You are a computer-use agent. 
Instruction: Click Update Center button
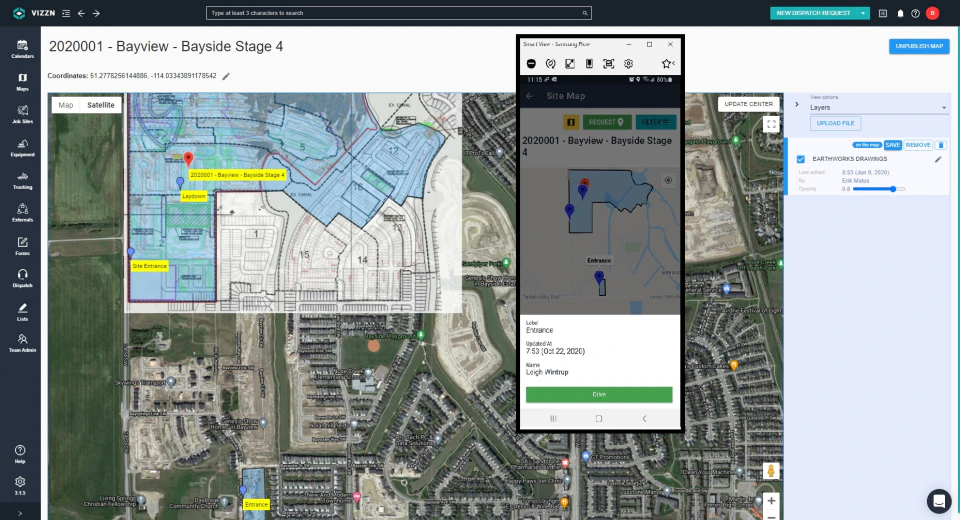click(x=749, y=104)
